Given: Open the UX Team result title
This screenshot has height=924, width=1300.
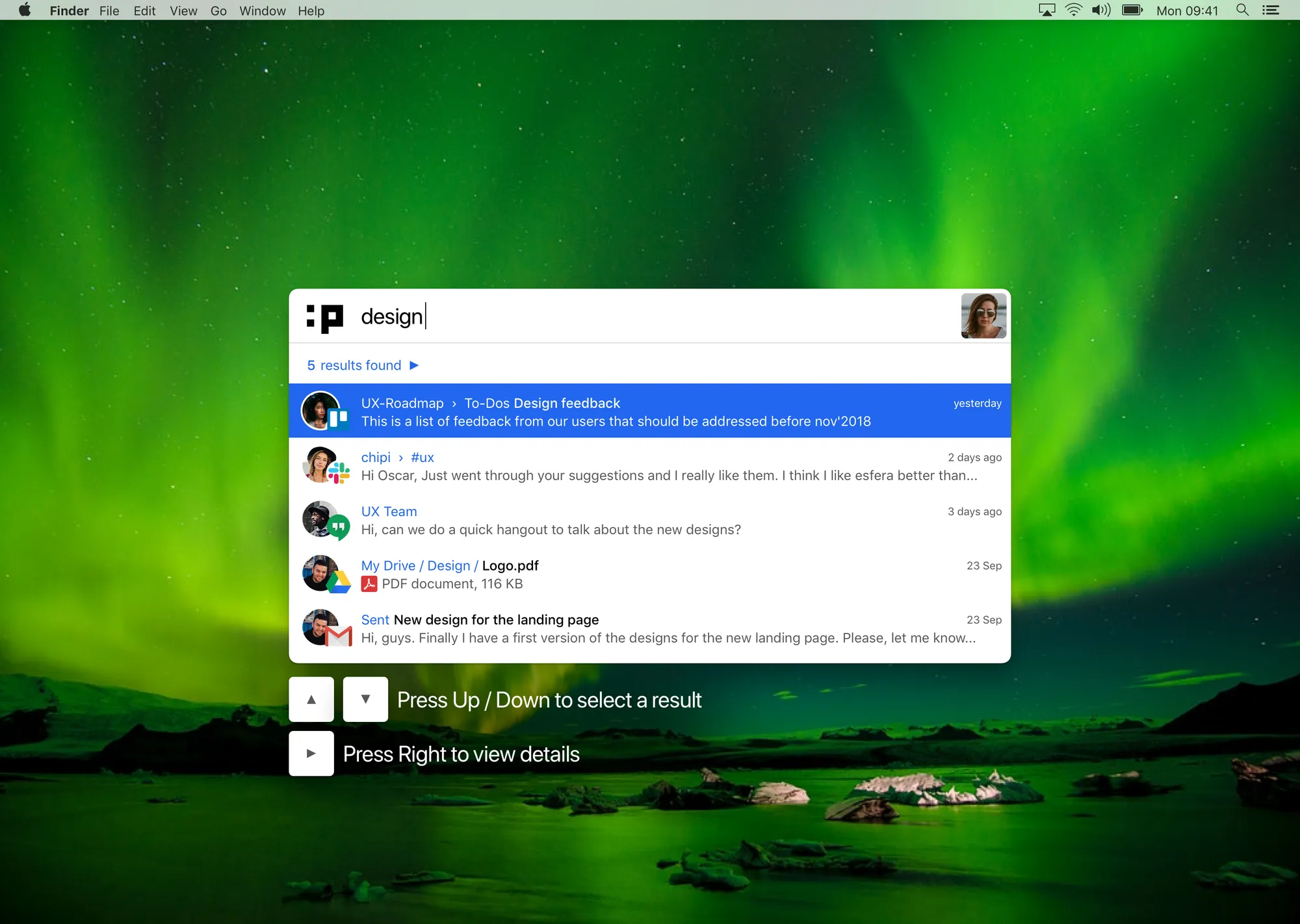Looking at the screenshot, I should pos(389,511).
